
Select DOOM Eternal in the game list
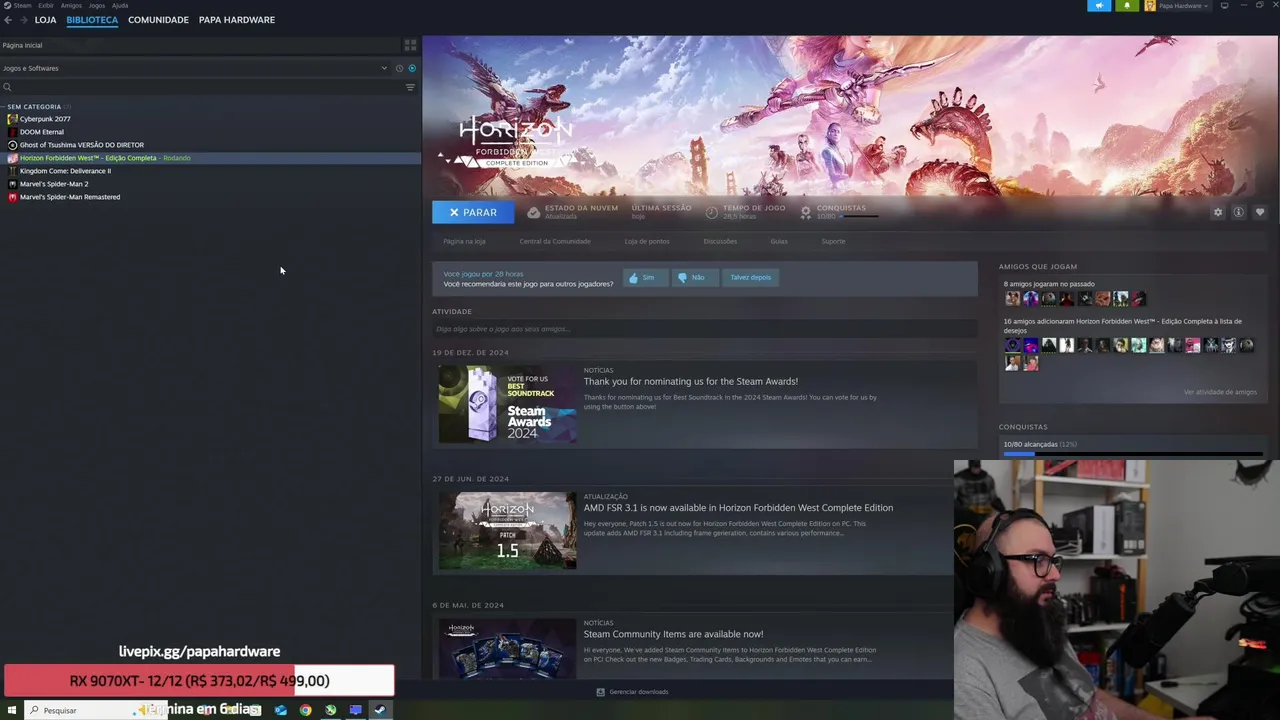point(42,132)
